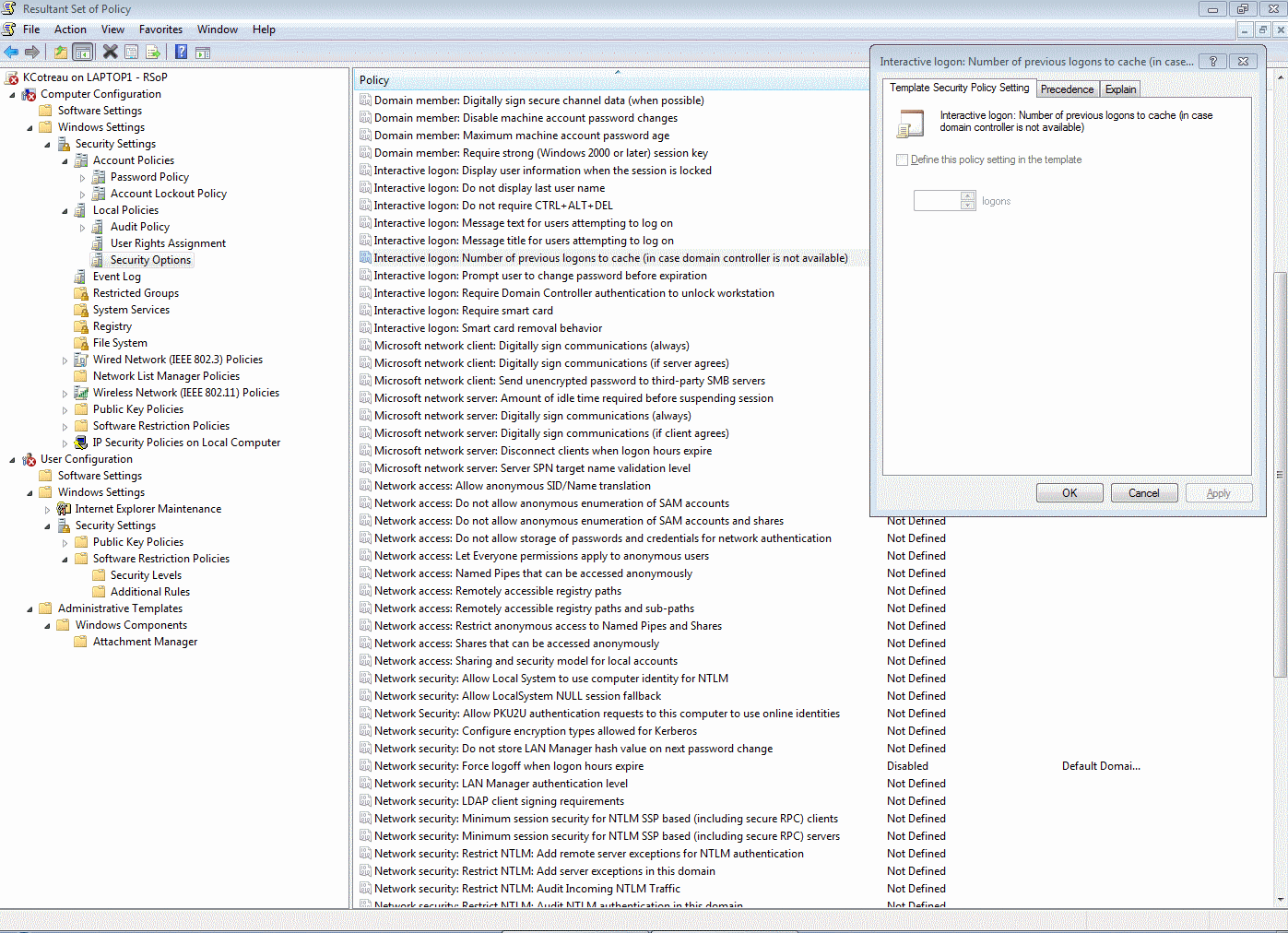
Task: Click icon of 'Interactive logon: Require smart card' policy
Action: pyautogui.click(x=365, y=311)
